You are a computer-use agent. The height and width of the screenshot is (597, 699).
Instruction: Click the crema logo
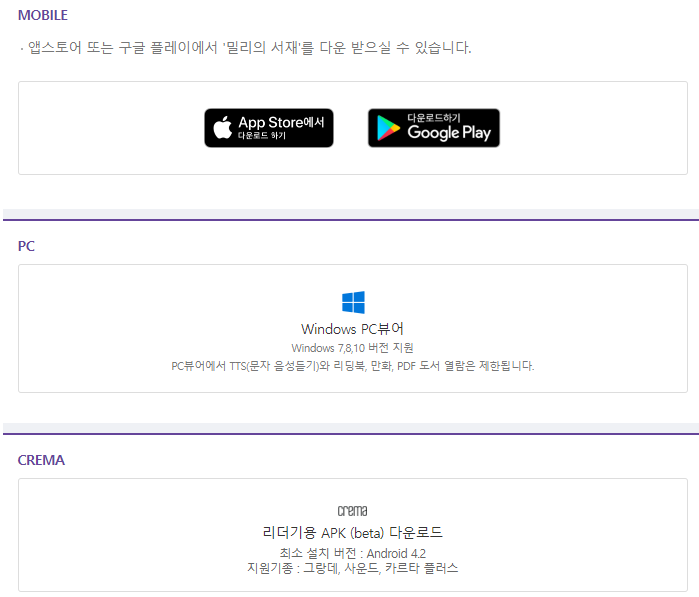352,511
